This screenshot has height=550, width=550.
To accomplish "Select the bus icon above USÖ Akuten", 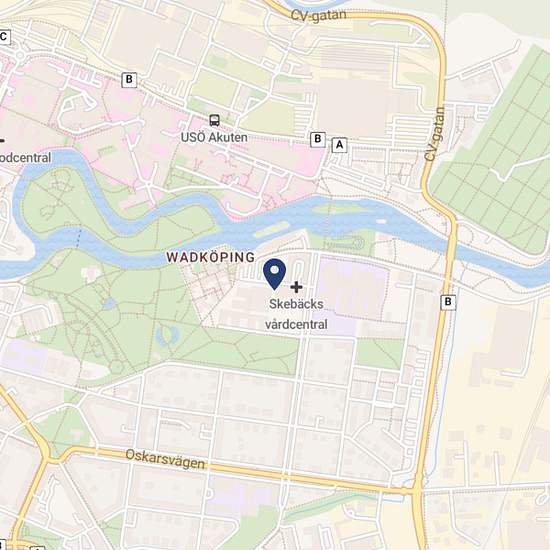I will [214, 120].
